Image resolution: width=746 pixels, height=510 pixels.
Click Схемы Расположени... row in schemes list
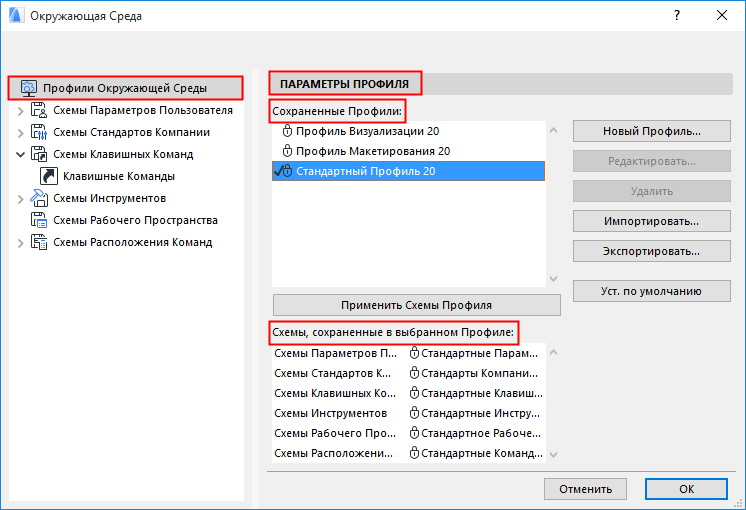click(409, 453)
